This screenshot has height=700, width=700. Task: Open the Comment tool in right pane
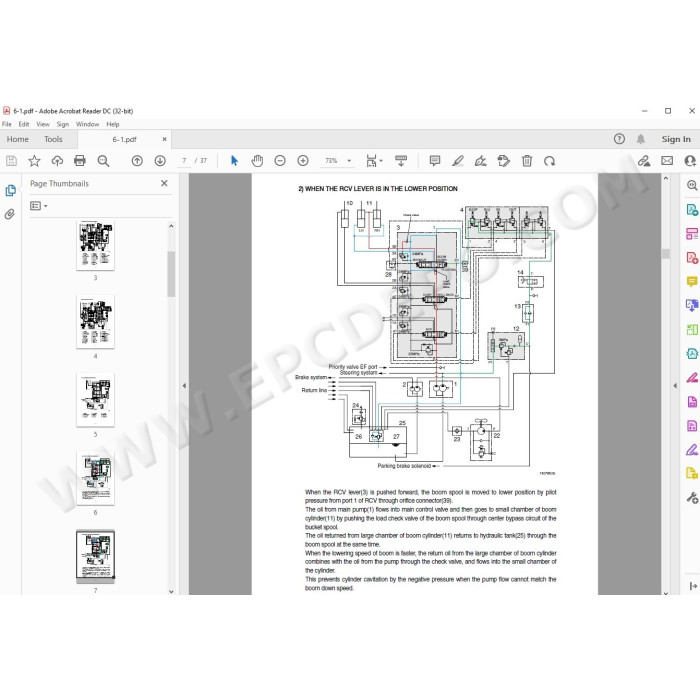tap(692, 282)
